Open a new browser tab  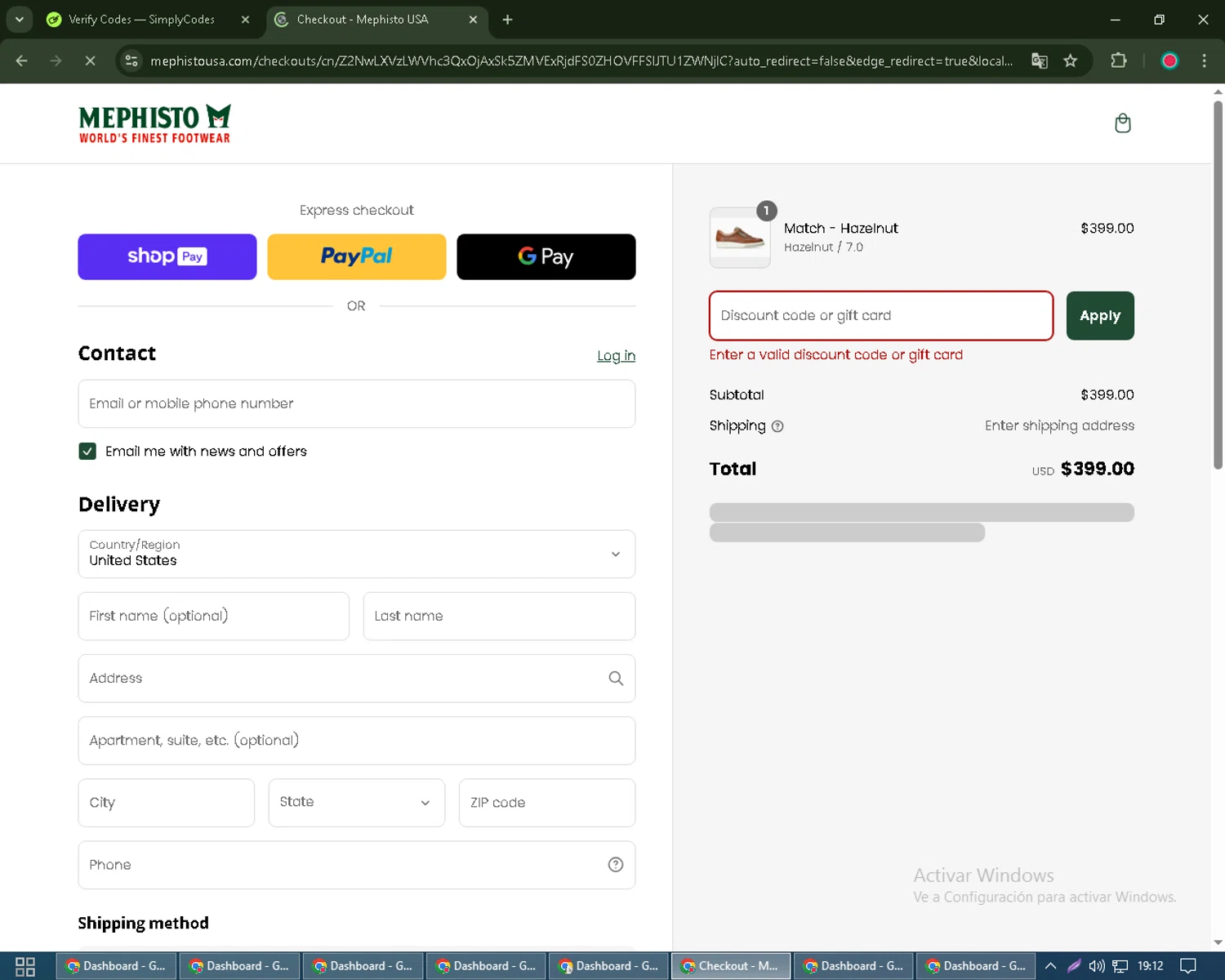(x=508, y=20)
